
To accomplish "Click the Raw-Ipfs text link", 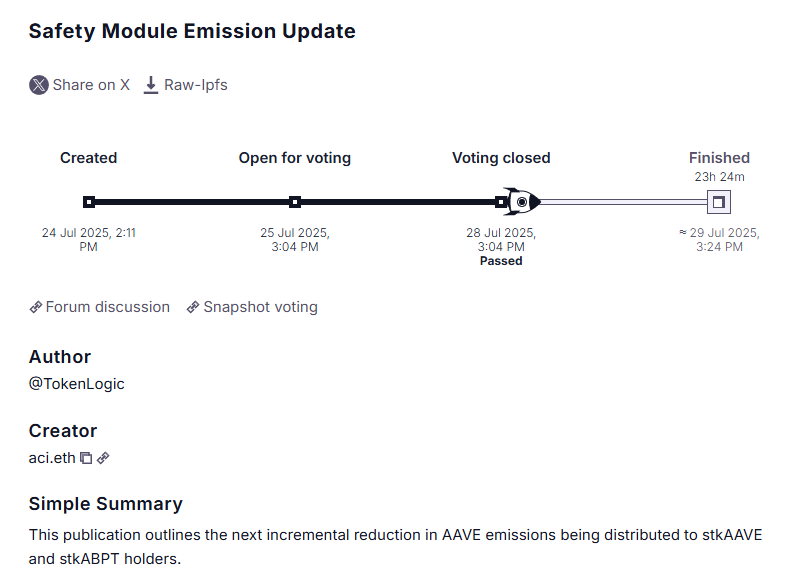I will [x=196, y=85].
